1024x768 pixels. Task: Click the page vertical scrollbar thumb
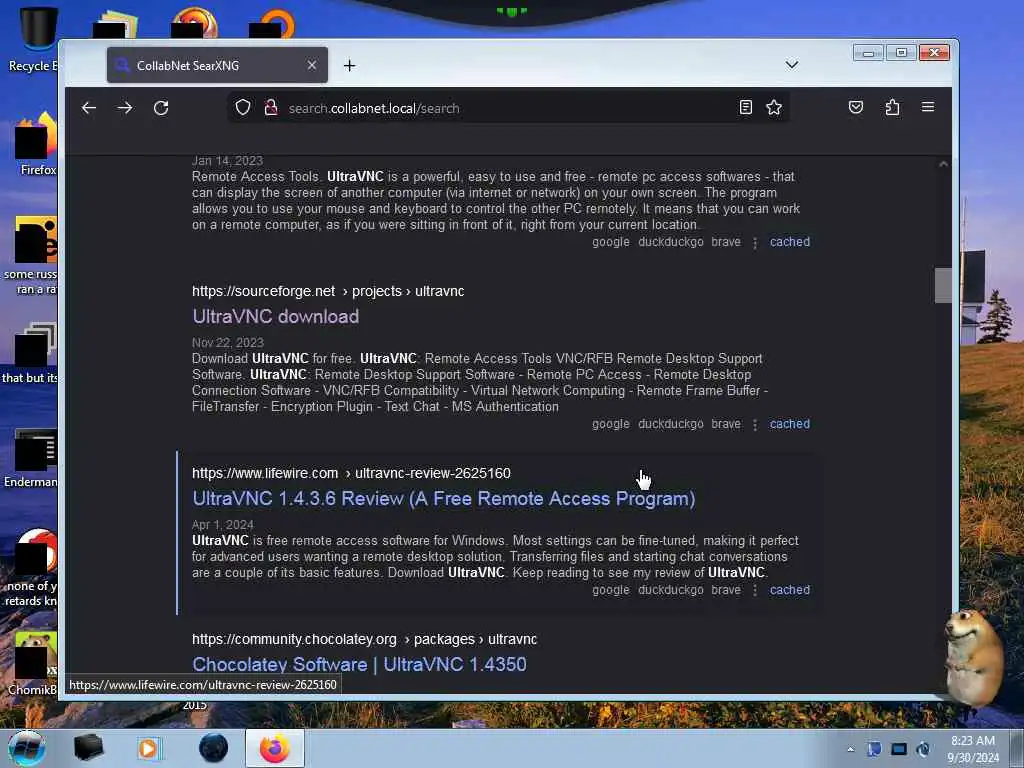pyautogui.click(x=943, y=285)
